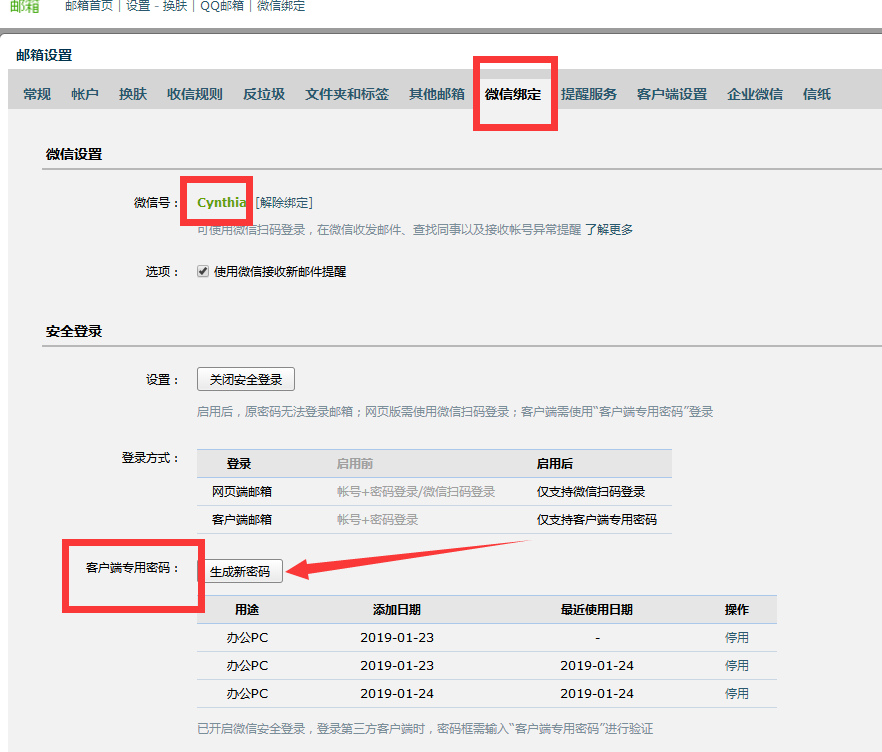Click the 解除绑定 link next to Cynthia
Viewport: 882px width, 752px height.
tap(284, 203)
